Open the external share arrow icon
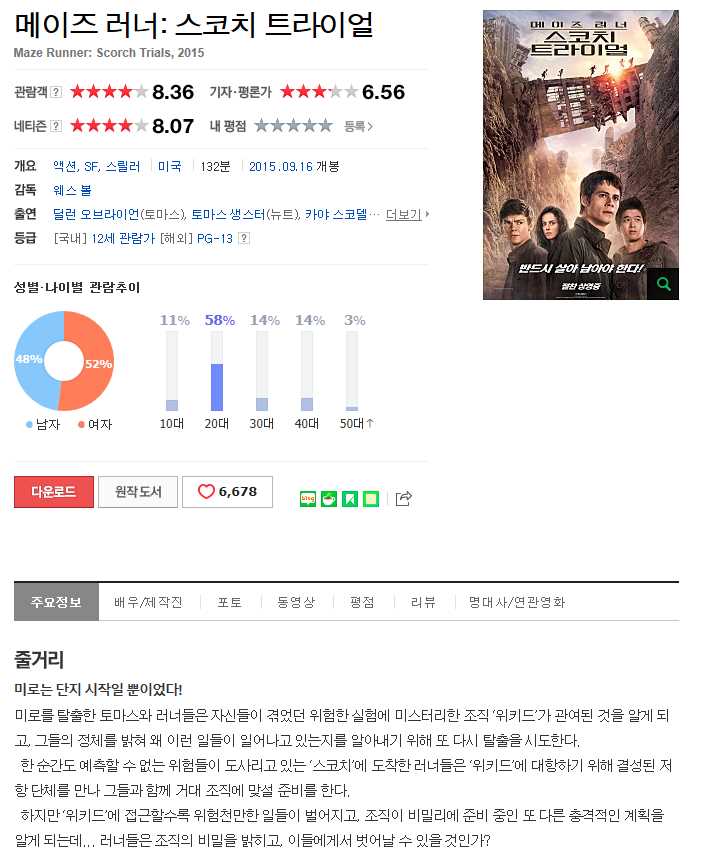This screenshot has width=702, height=863. pyautogui.click(x=404, y=498)
